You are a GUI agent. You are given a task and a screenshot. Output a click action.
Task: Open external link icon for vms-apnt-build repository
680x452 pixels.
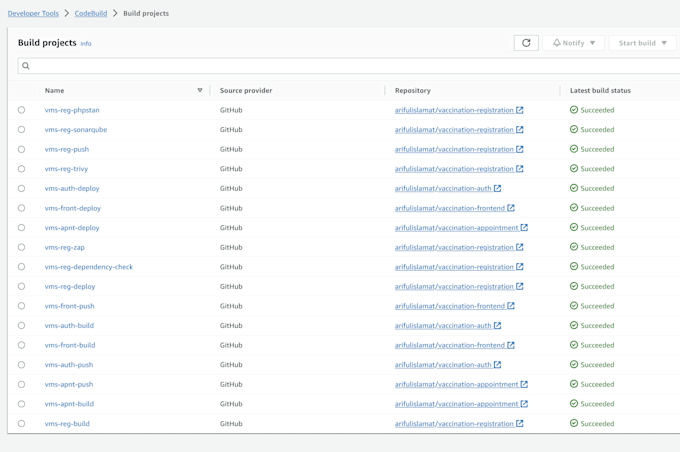pyautogui.click(x=524, y=404)
